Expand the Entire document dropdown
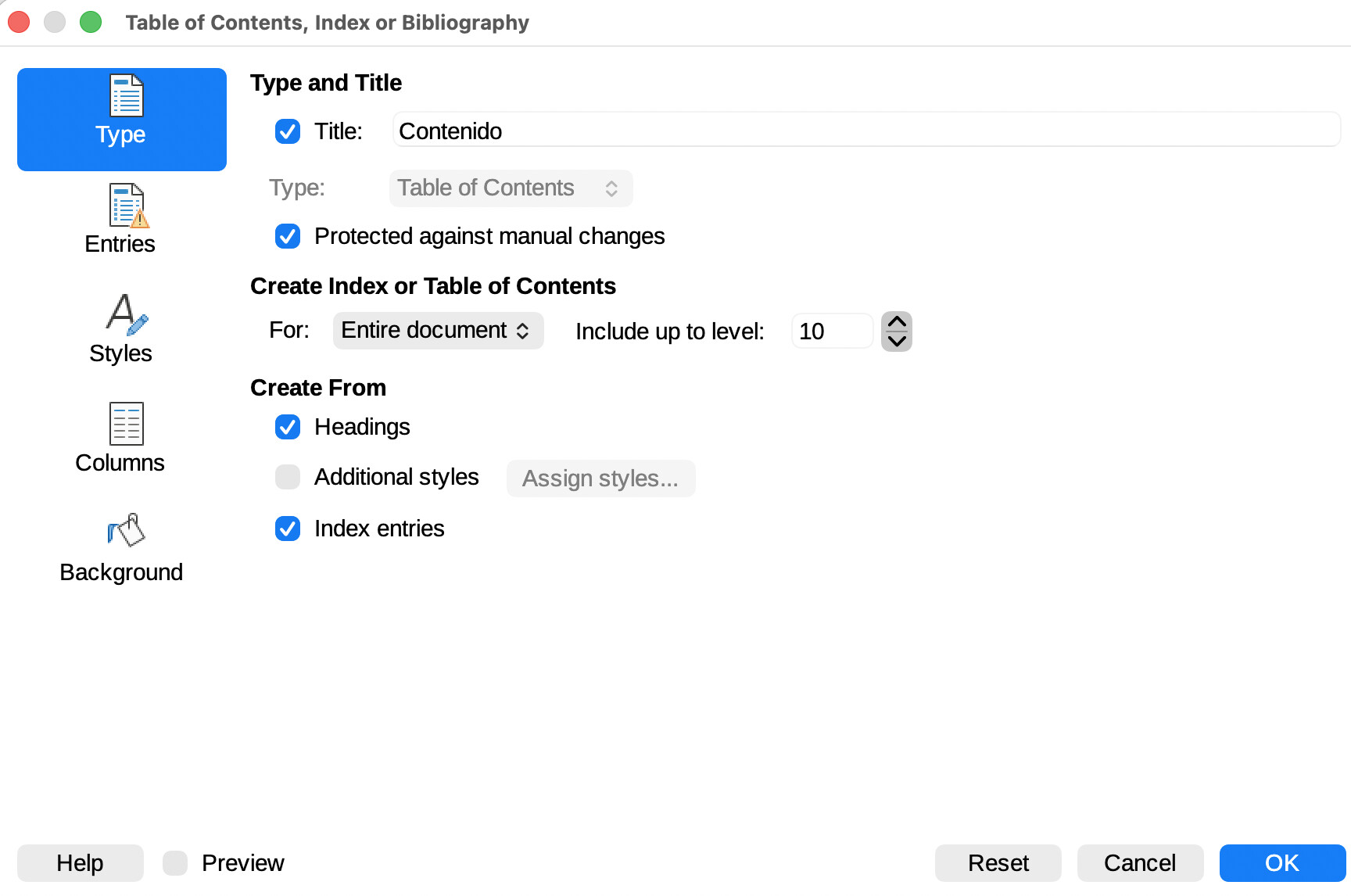Image resolution: width=1351 pixels, height=896 pixels. [438, 331]
